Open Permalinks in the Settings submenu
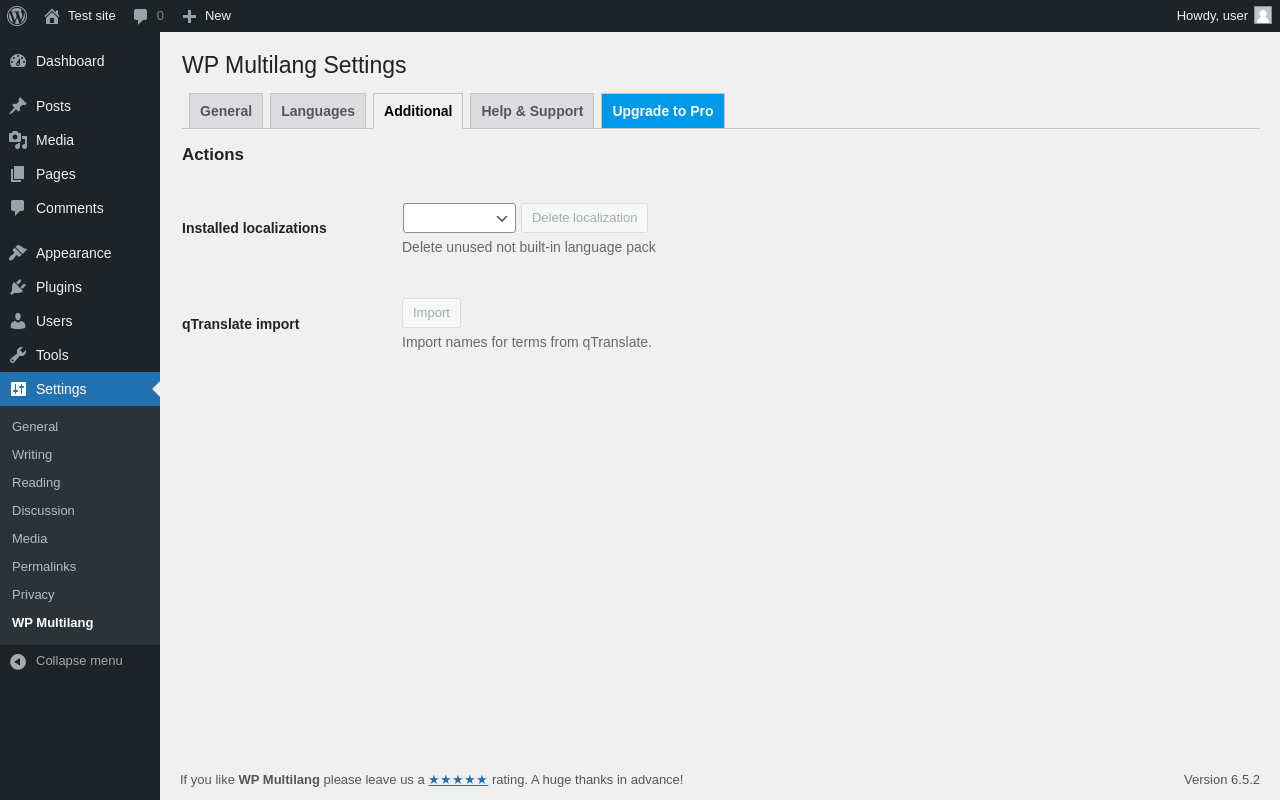This screenshot has width=1280, height=800. (x=44, y=566)
